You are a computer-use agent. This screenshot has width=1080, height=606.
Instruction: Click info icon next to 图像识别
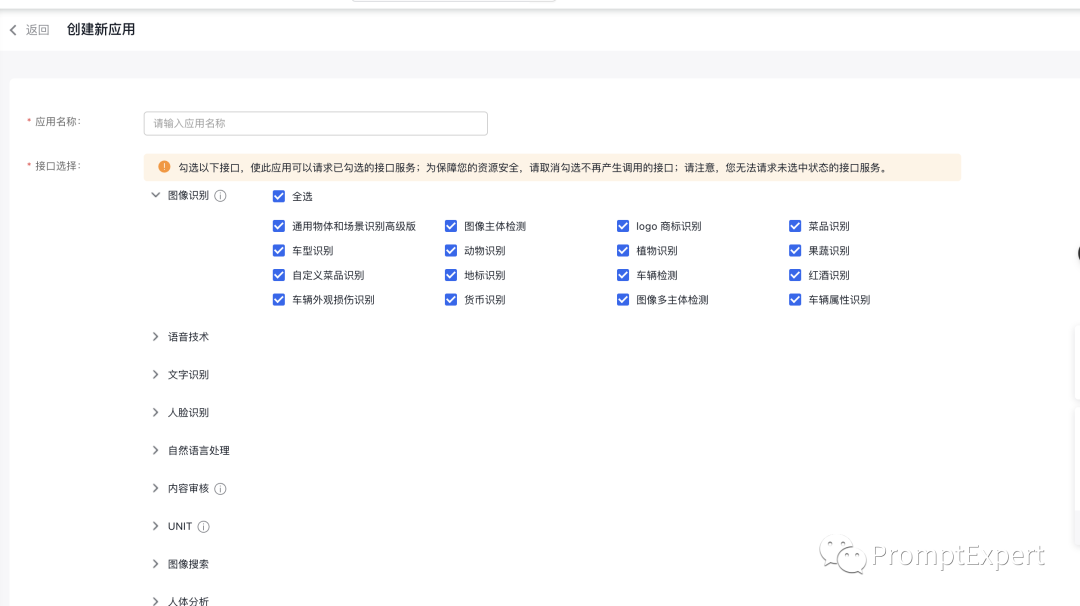point(220,196)
